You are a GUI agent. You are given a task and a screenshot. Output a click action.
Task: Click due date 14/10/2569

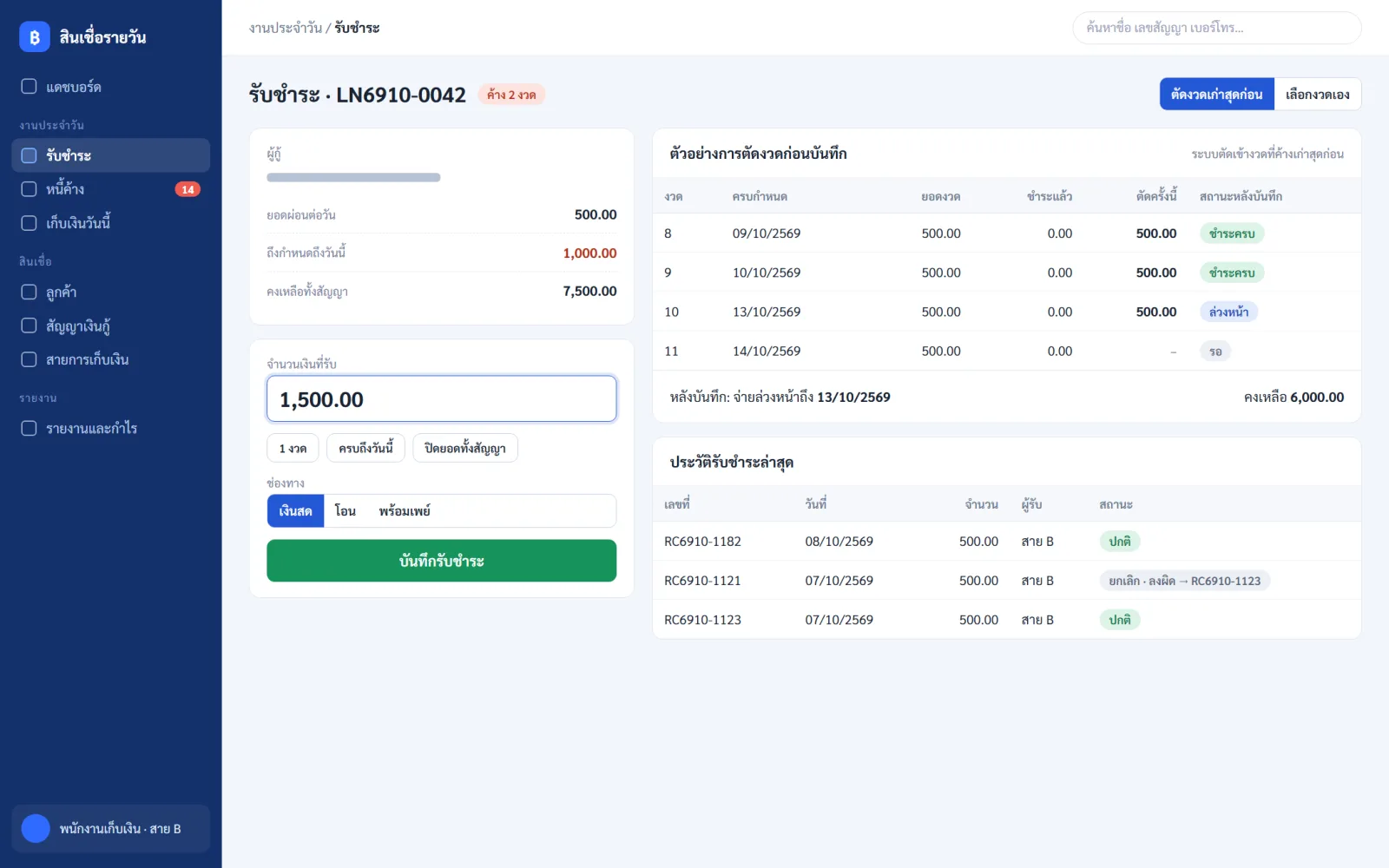pyautogui.click(x=767, y=352)
